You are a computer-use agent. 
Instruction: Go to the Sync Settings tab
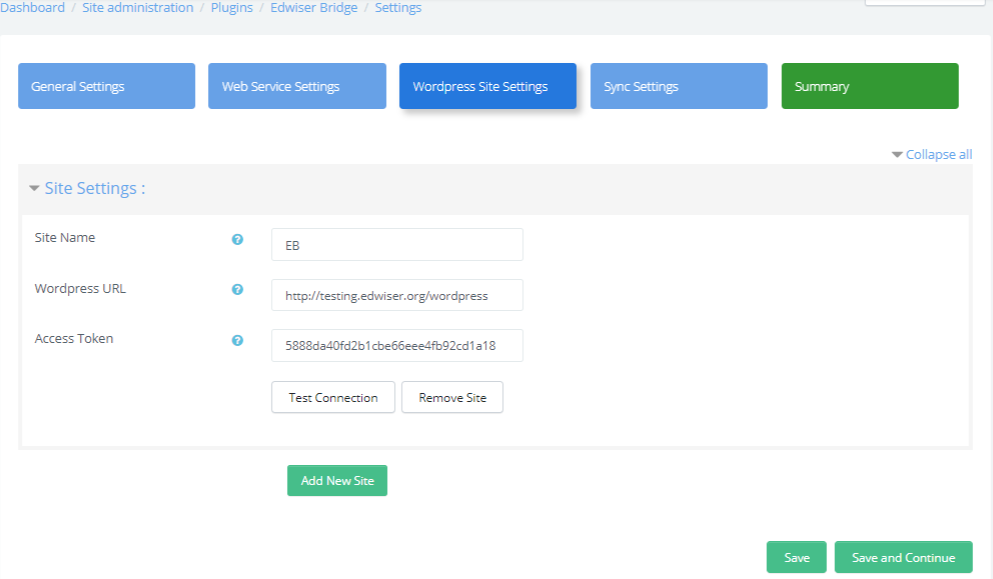[x=679, y=86]
